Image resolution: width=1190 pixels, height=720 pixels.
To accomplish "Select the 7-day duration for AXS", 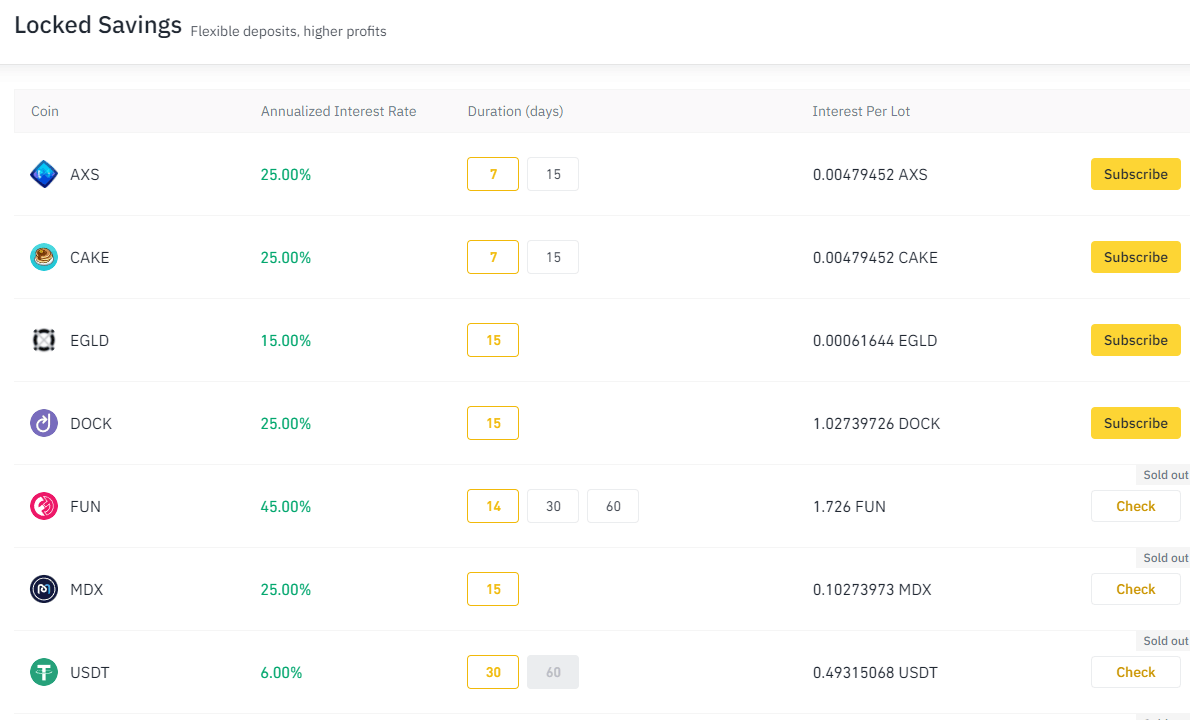I will [x=492, y=173].
